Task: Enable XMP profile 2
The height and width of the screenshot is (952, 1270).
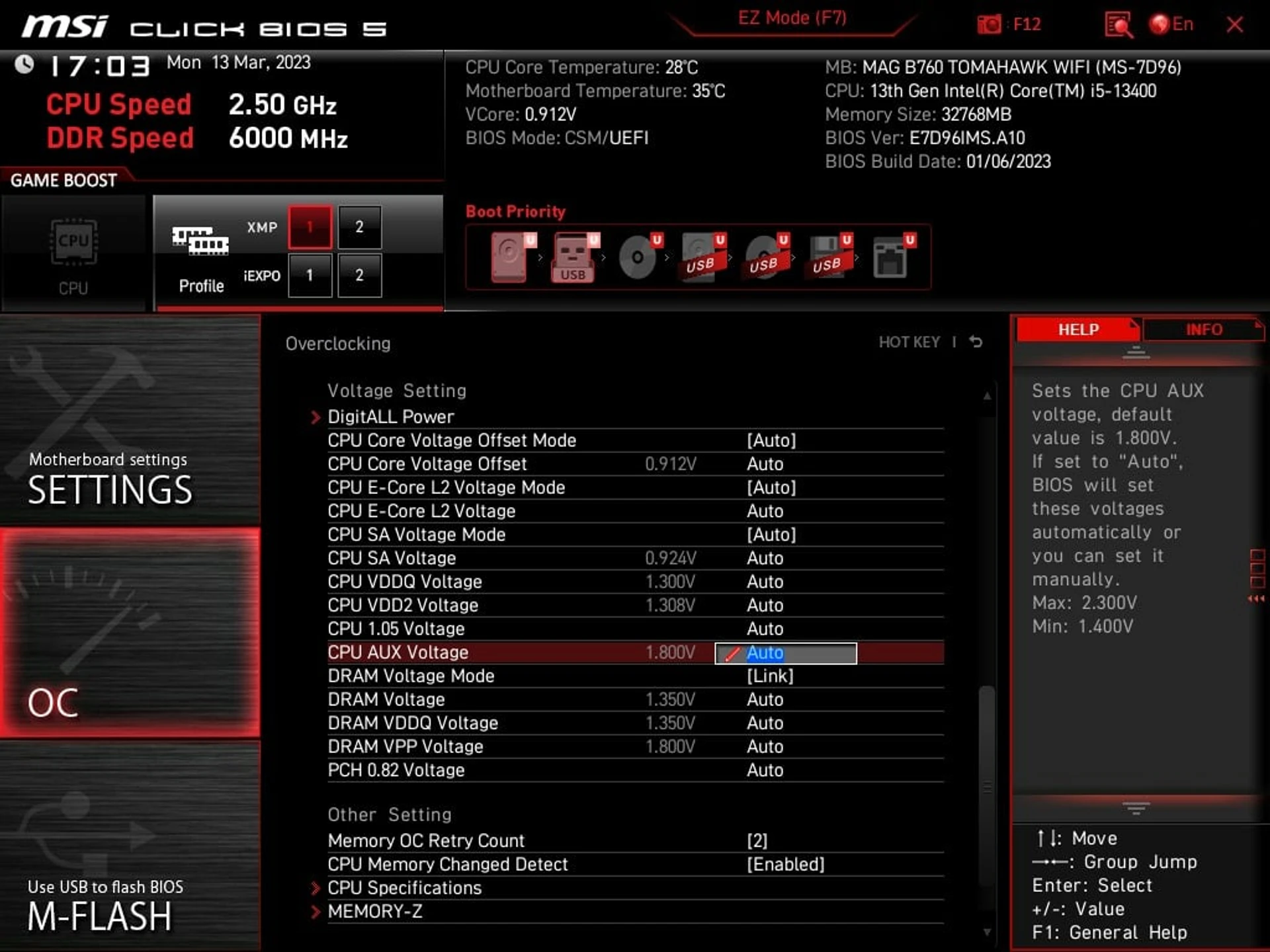Action: (x=359, y=227)
